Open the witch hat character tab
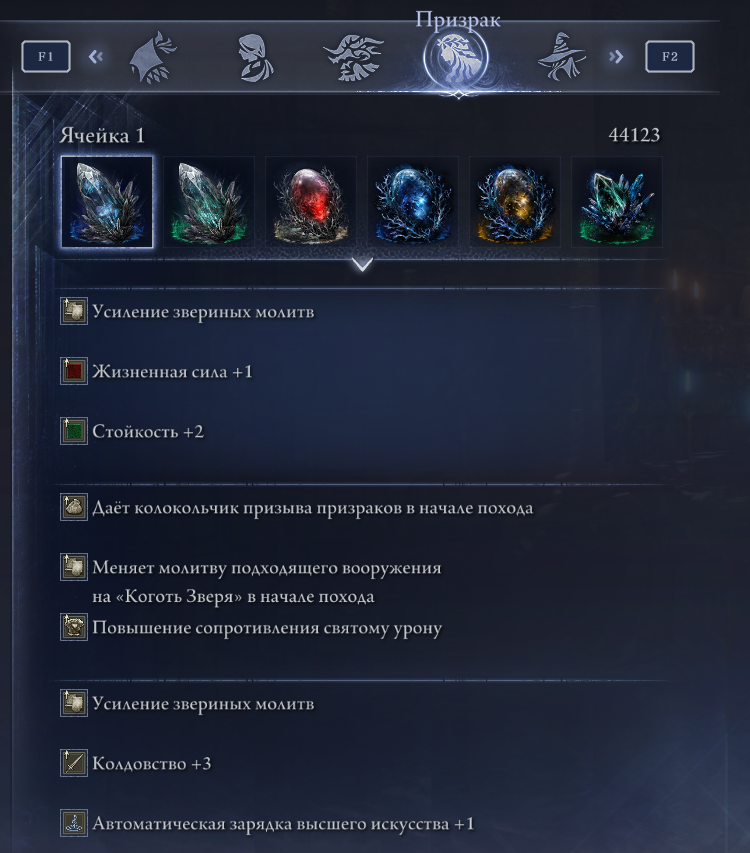This screenshot has height=853, width=750. pyautogui.click(x=562, y=57)
